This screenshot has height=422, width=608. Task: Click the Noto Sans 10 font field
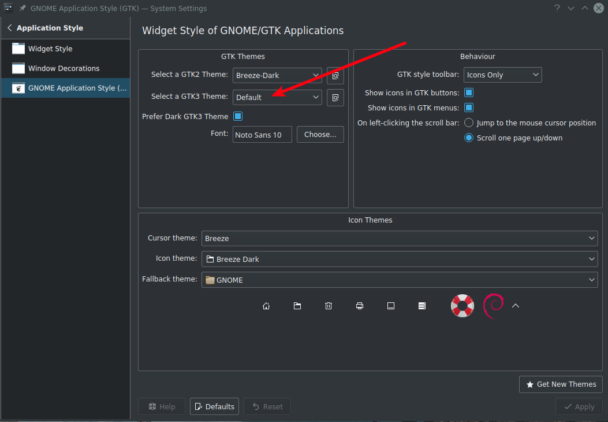[262, 135]
